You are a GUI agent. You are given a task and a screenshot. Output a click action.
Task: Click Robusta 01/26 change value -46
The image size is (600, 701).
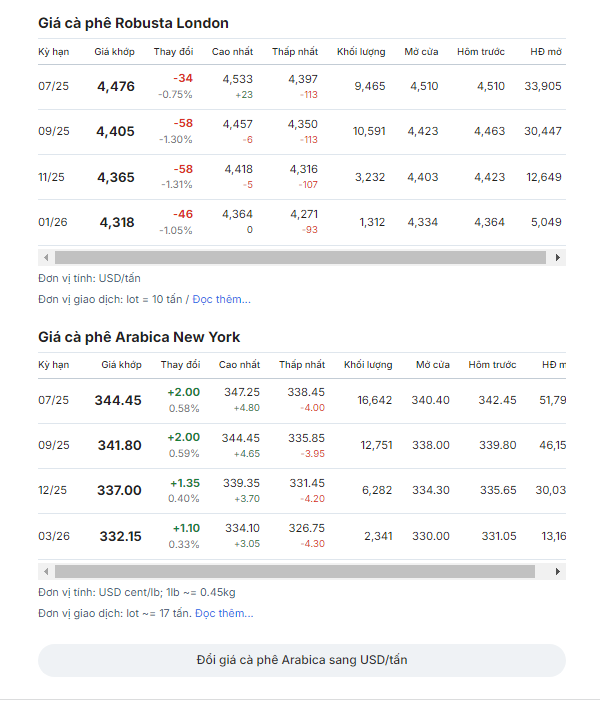183,214
